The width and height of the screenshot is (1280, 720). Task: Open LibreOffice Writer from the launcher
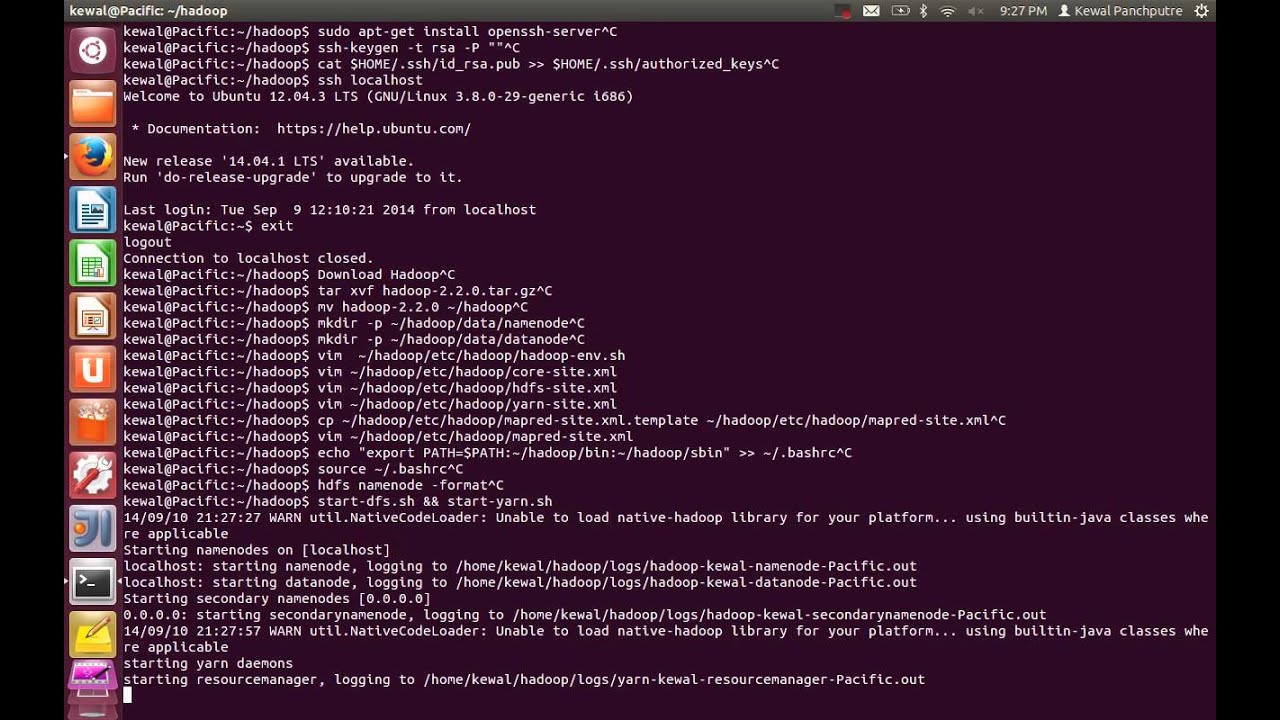click(x=93, y=211)
